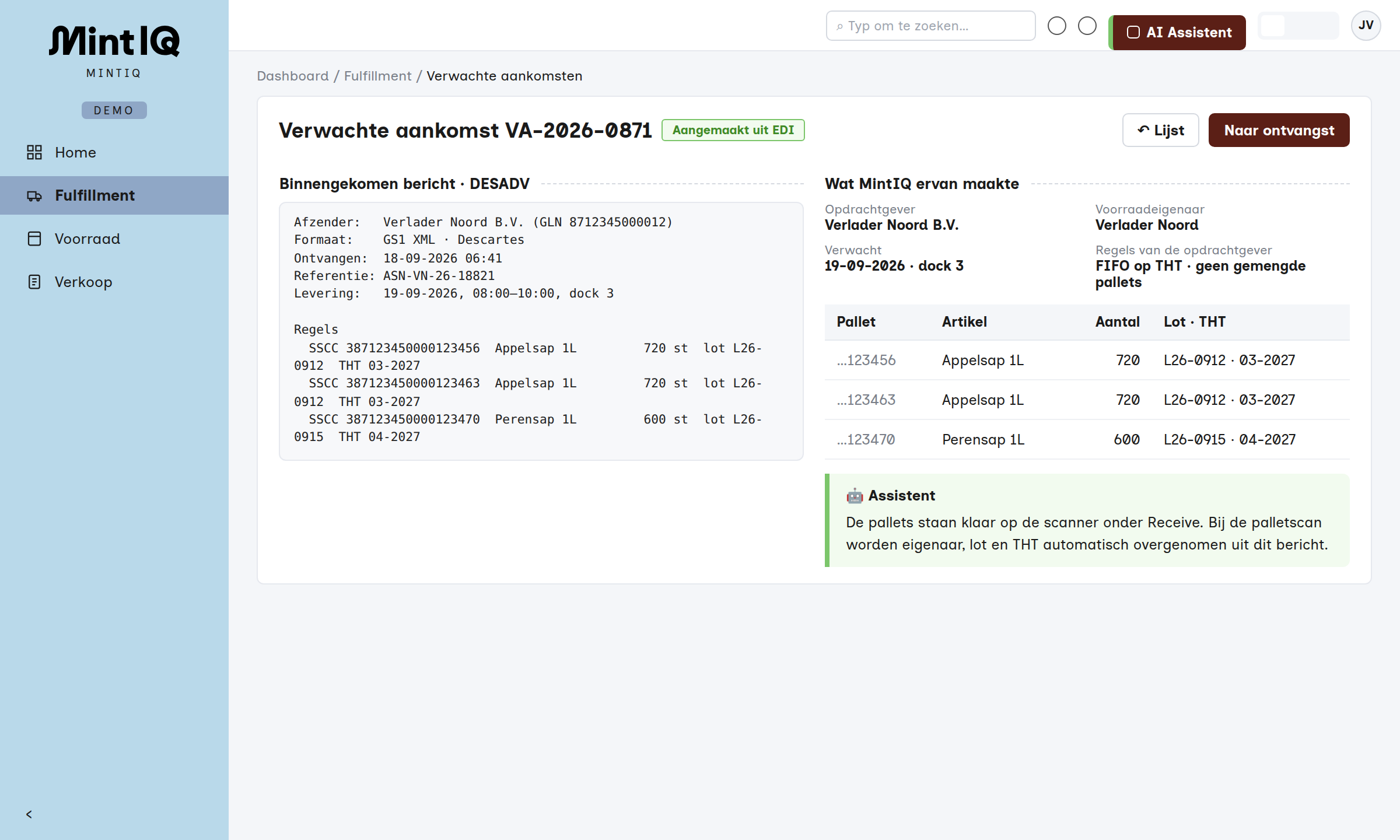Click the Voorraad box icon
Screen dimensions: 1400x840
[x=34, y=239]
